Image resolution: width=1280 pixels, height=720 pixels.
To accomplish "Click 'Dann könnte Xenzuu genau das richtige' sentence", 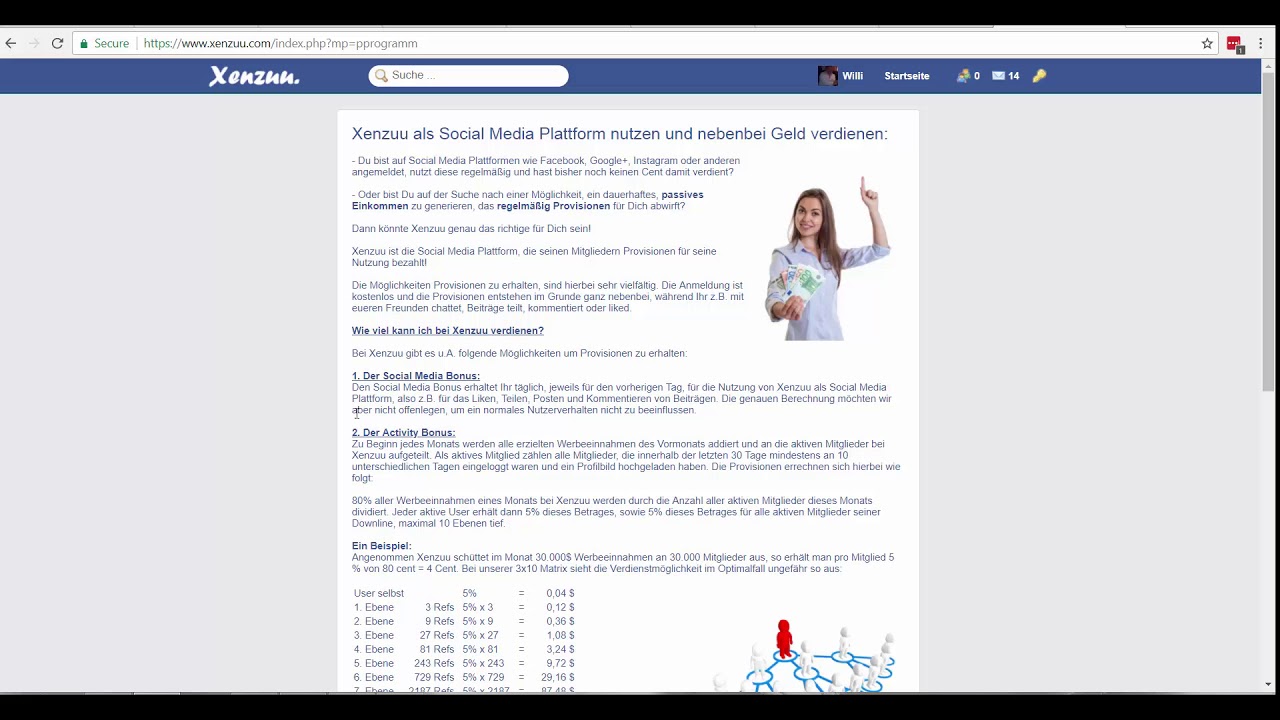I will 471,229.
